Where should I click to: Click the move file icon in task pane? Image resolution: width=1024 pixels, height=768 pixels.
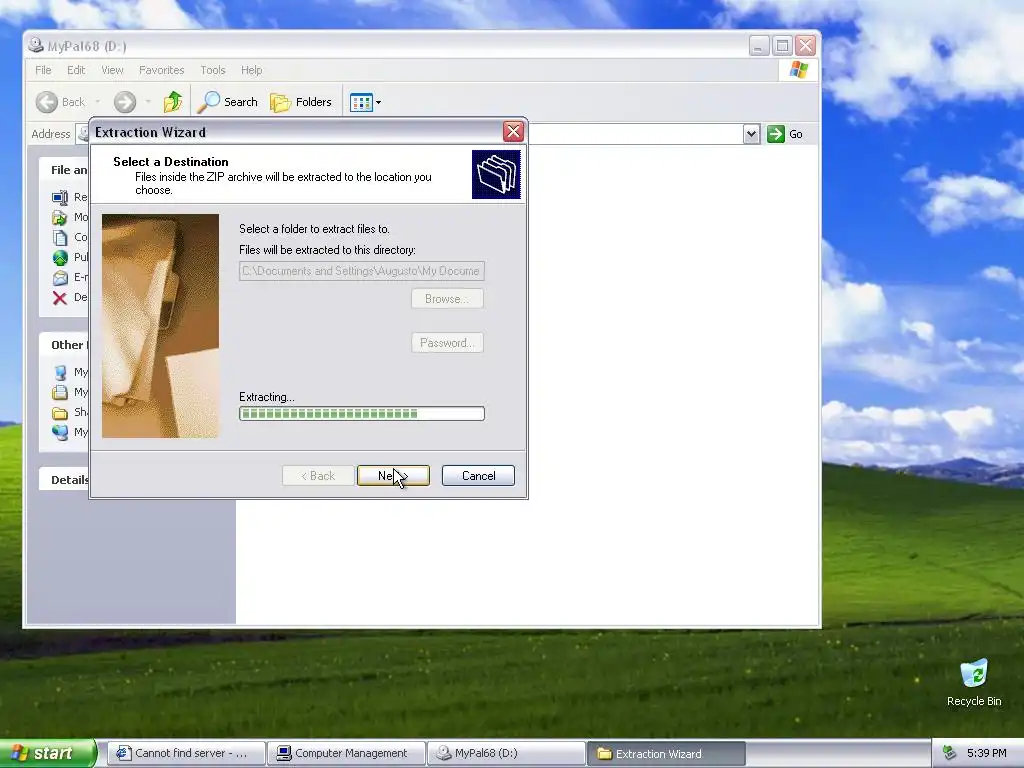pos(60,217)
